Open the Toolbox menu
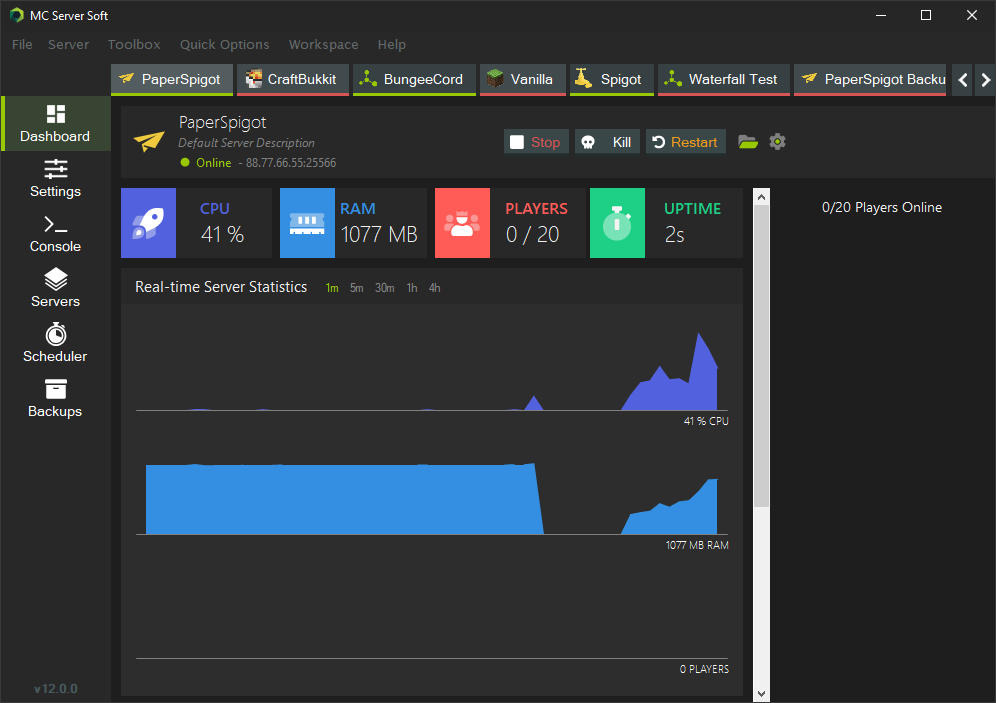 pyautogui.click(x=134, y=44)
